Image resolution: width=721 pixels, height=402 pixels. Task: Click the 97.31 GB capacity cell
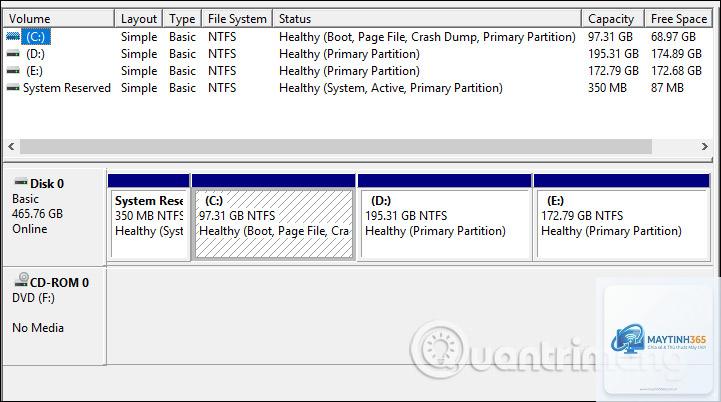(610, 37)
